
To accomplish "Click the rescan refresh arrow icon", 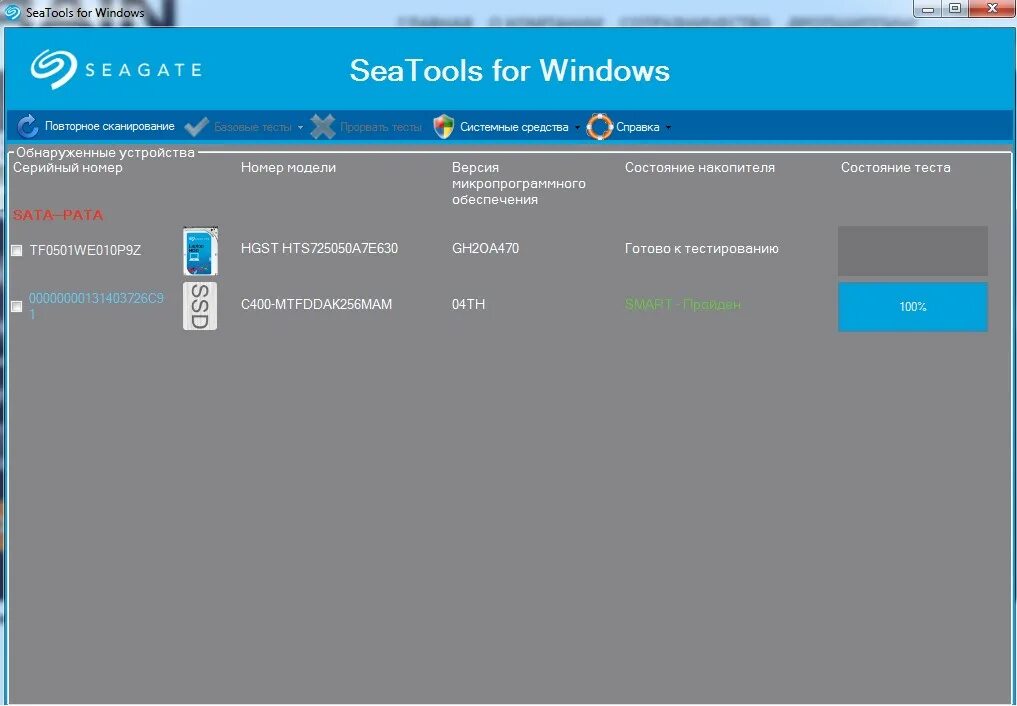I will coord(27,126).
